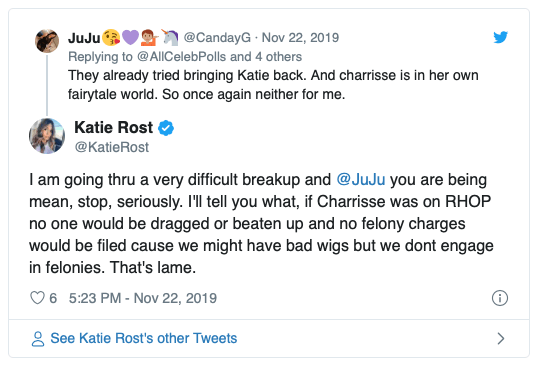This screenshot has width=541, height=368.
Task: Open the 5:23 PM - Nov 22, 2019 timestamp
Action: click(x=143, y=298)
